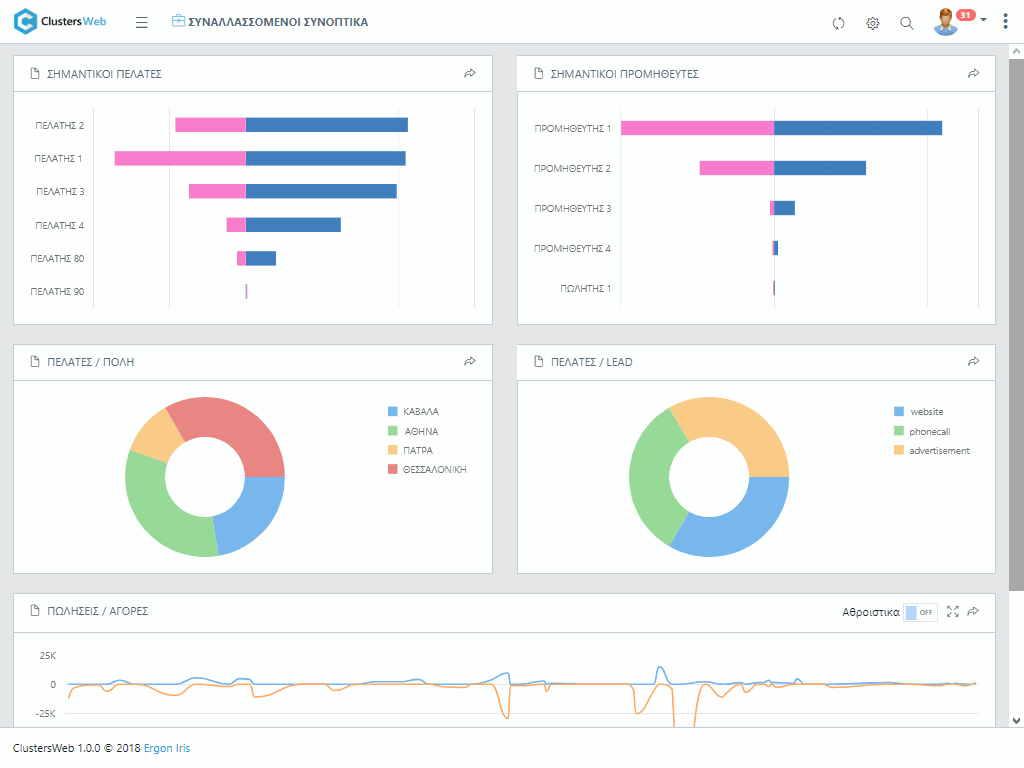Share the ΣΗΜΑΝΤΙΚΟΙ ΠΕΛΑΤΕΣ panel
Image resolution: width=1024 pixels, height=768 pixels.
click(x=470, y=74)
